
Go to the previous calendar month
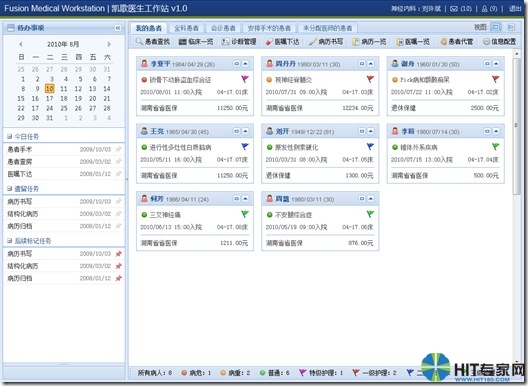point(21,44)
